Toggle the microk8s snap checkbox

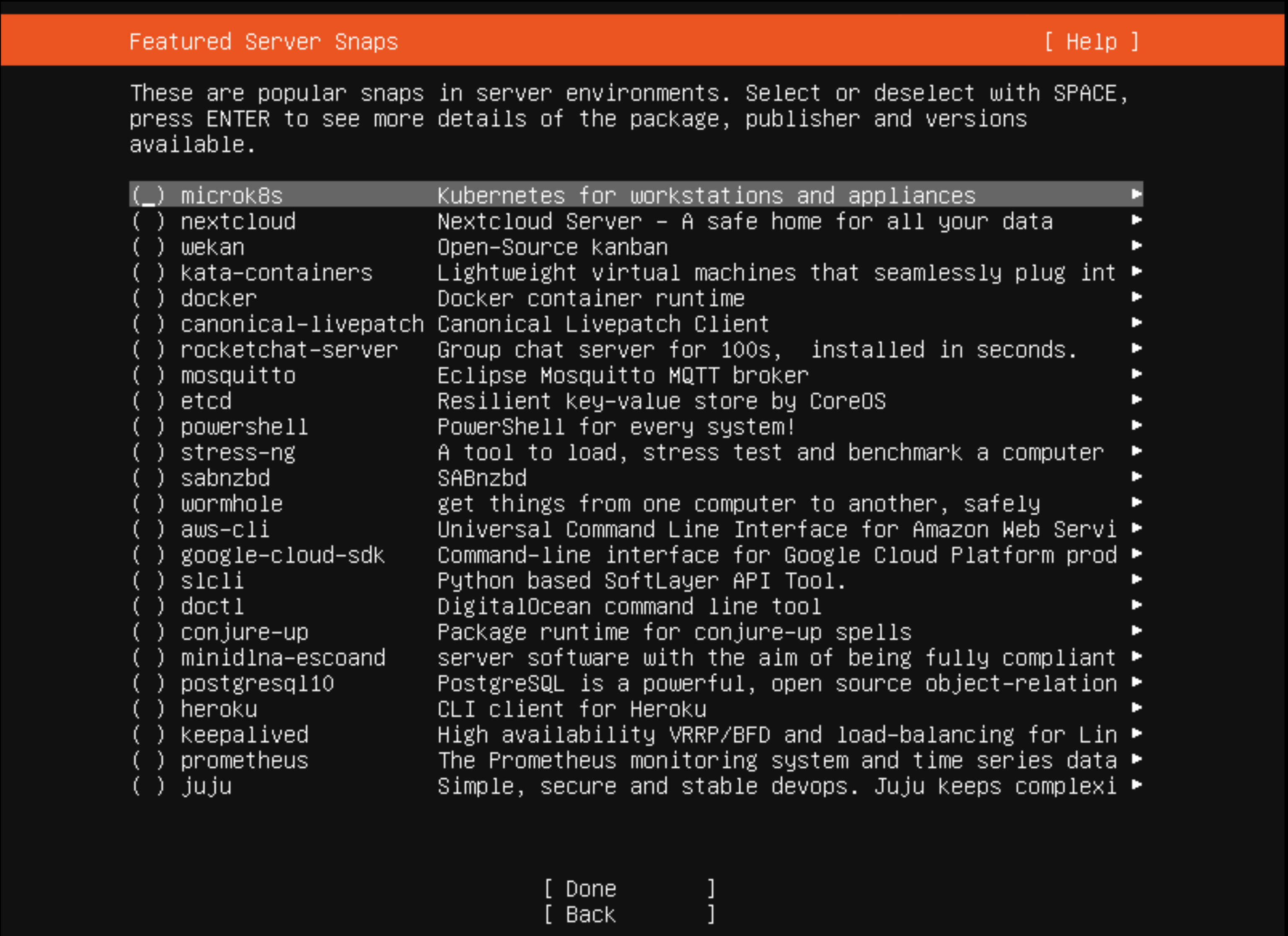(x=148, y=195)
